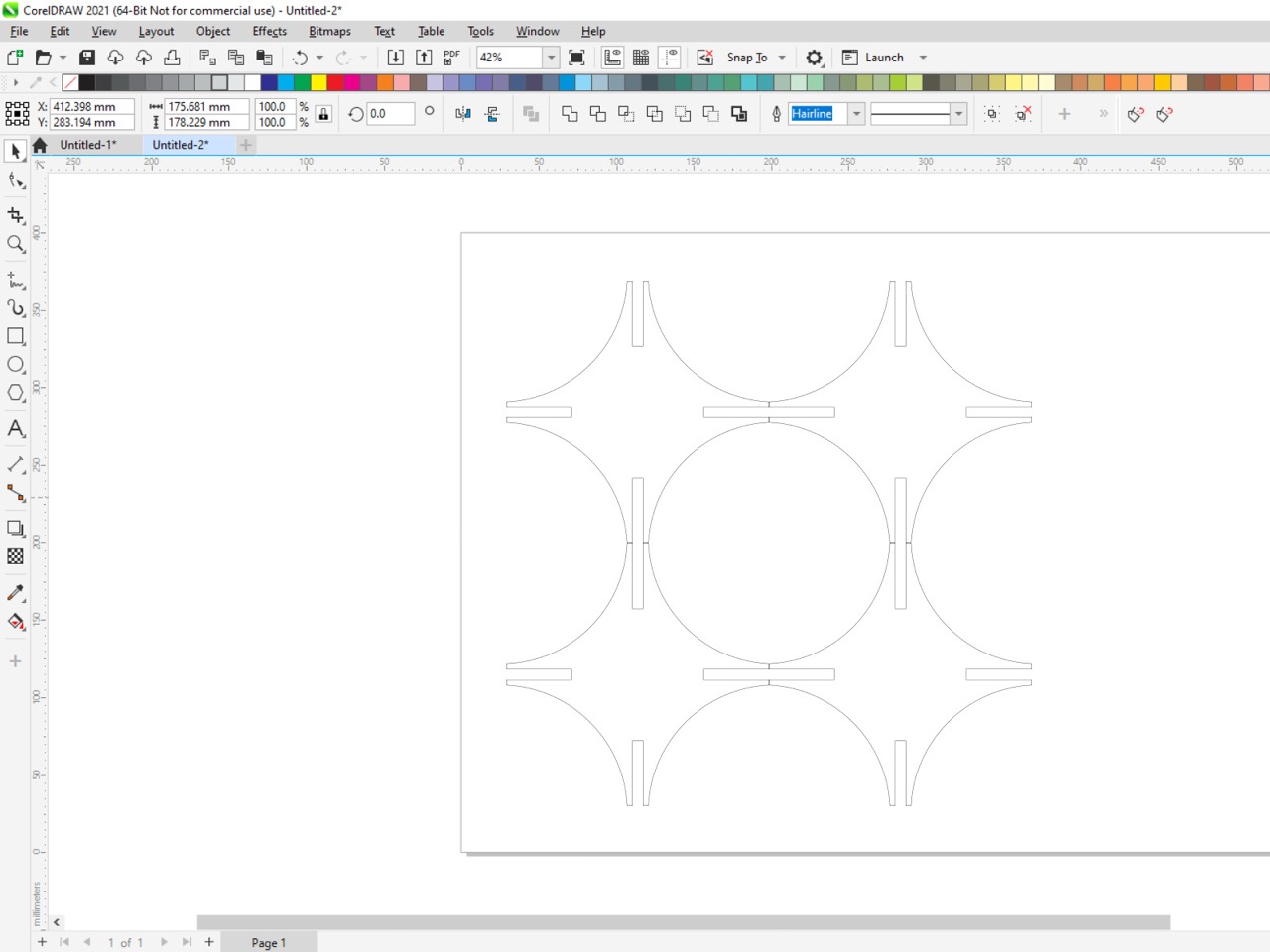Select the Ellipse tool
Viewport: 1270px width, 952px height.
(x=15, y=365)
